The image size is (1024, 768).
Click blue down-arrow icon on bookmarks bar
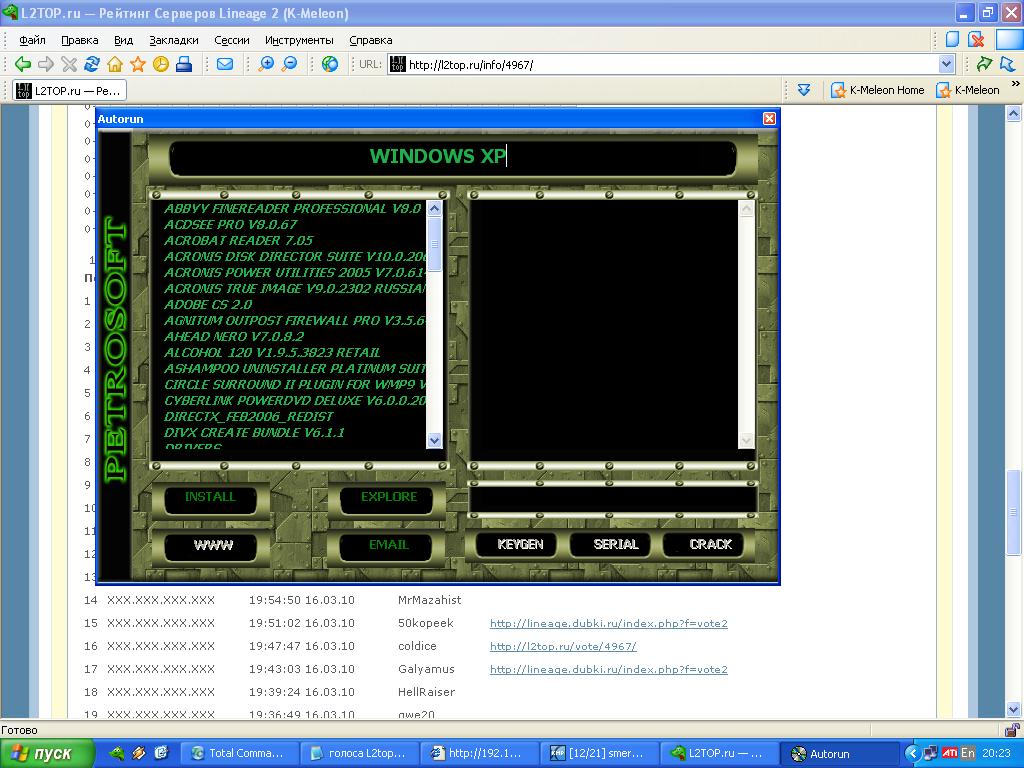[804, 90]
